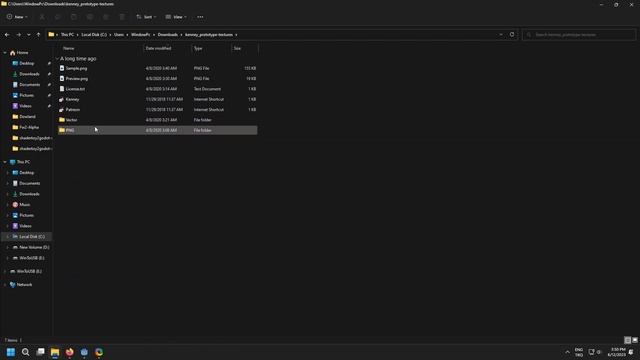Click the Cut scissors icon in toolbar

pyautogui.click(x=42, y=17)
